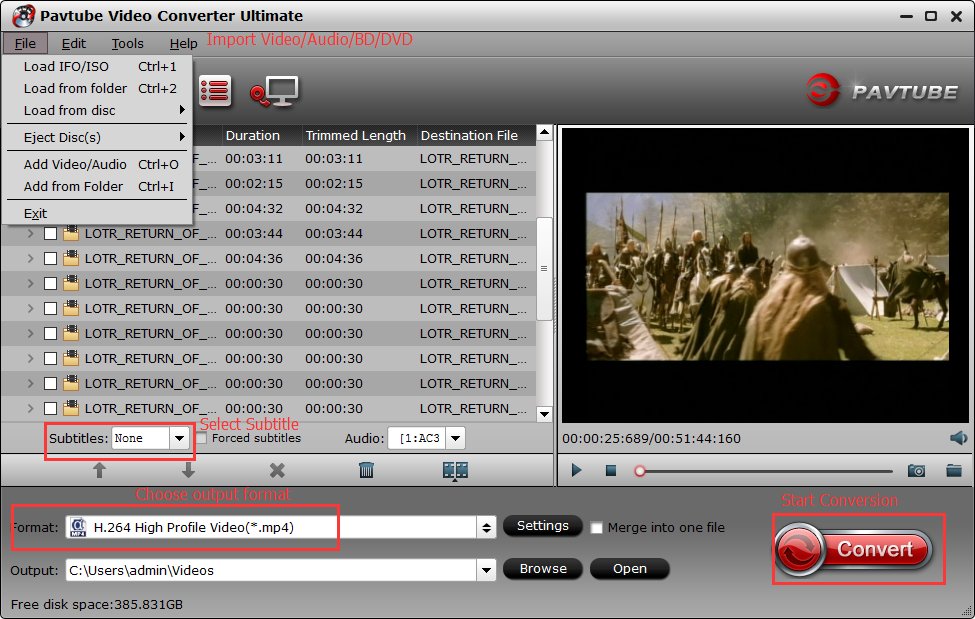
Task: Click the Output path input field
Action: click(x=271, y=570)
